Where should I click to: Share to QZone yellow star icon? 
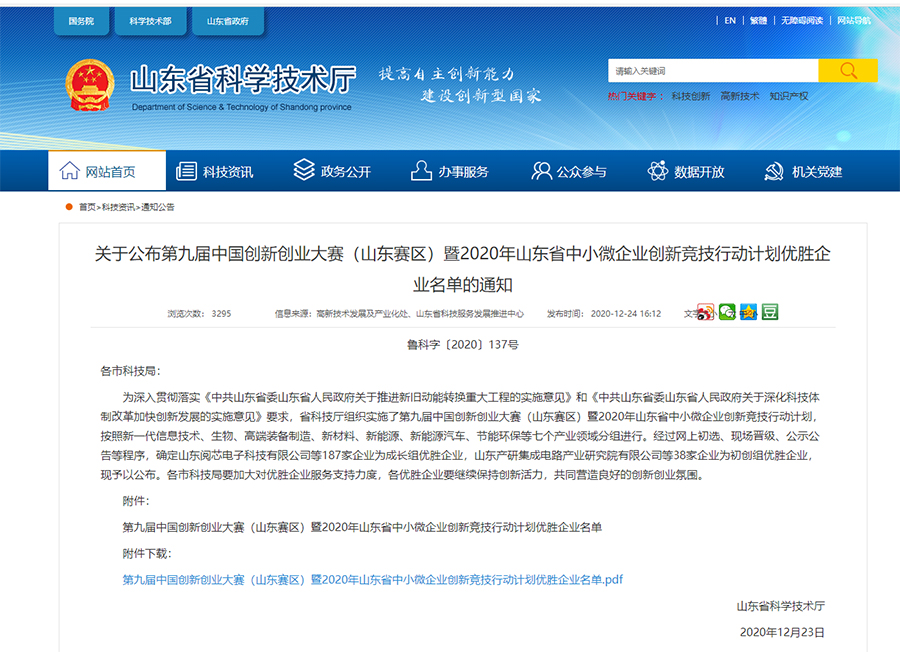[748, 312]
